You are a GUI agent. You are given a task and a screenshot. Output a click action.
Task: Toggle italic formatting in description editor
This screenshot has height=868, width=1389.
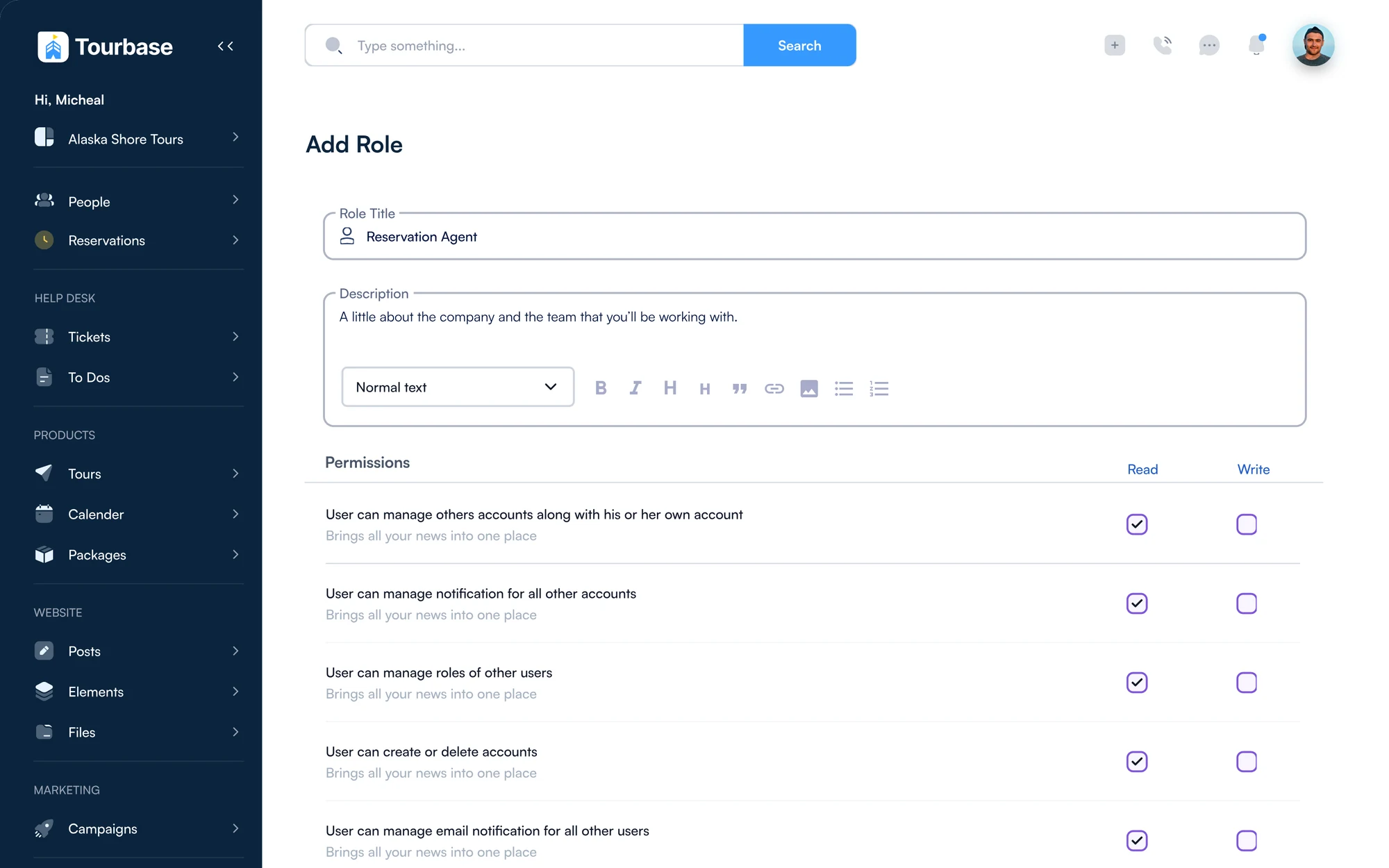point(635,388)
